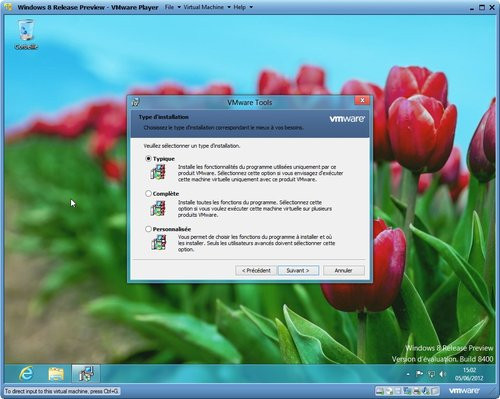The image size is (500, 399).
Task: Click the window resize grip corner
Action: tap(493, 391)
